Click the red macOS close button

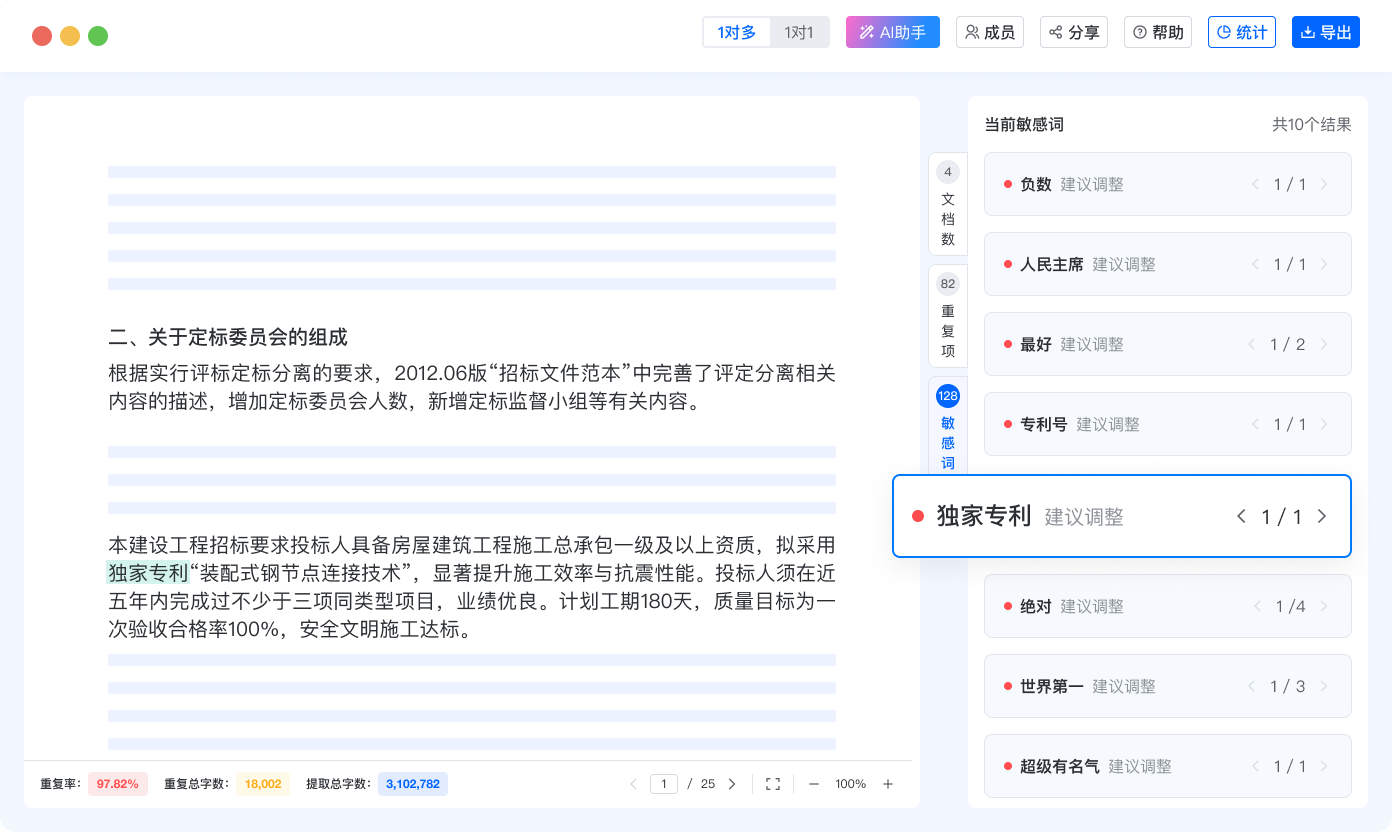[42, 36]
